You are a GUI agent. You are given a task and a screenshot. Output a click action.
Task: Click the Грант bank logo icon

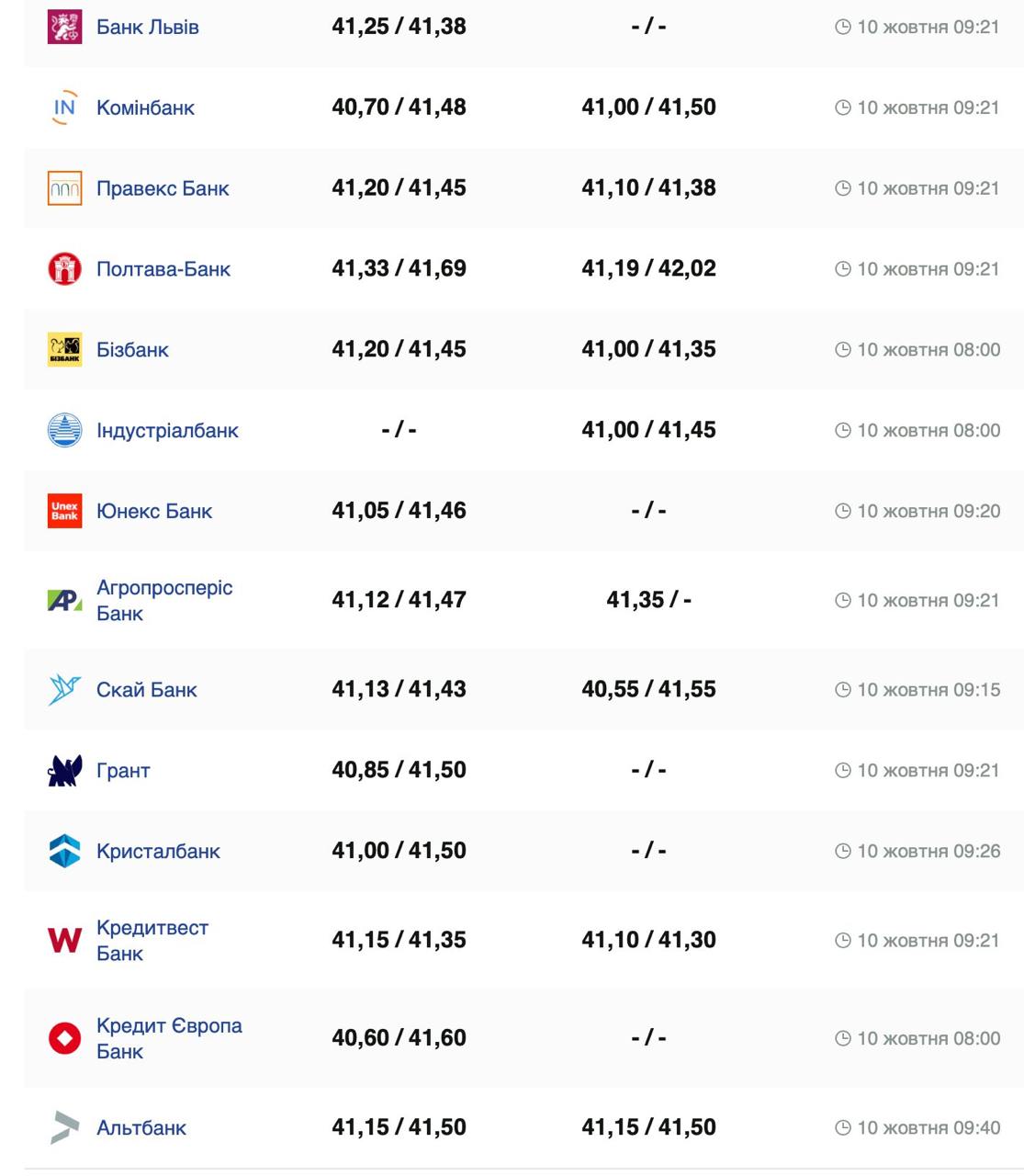point(64,771)
